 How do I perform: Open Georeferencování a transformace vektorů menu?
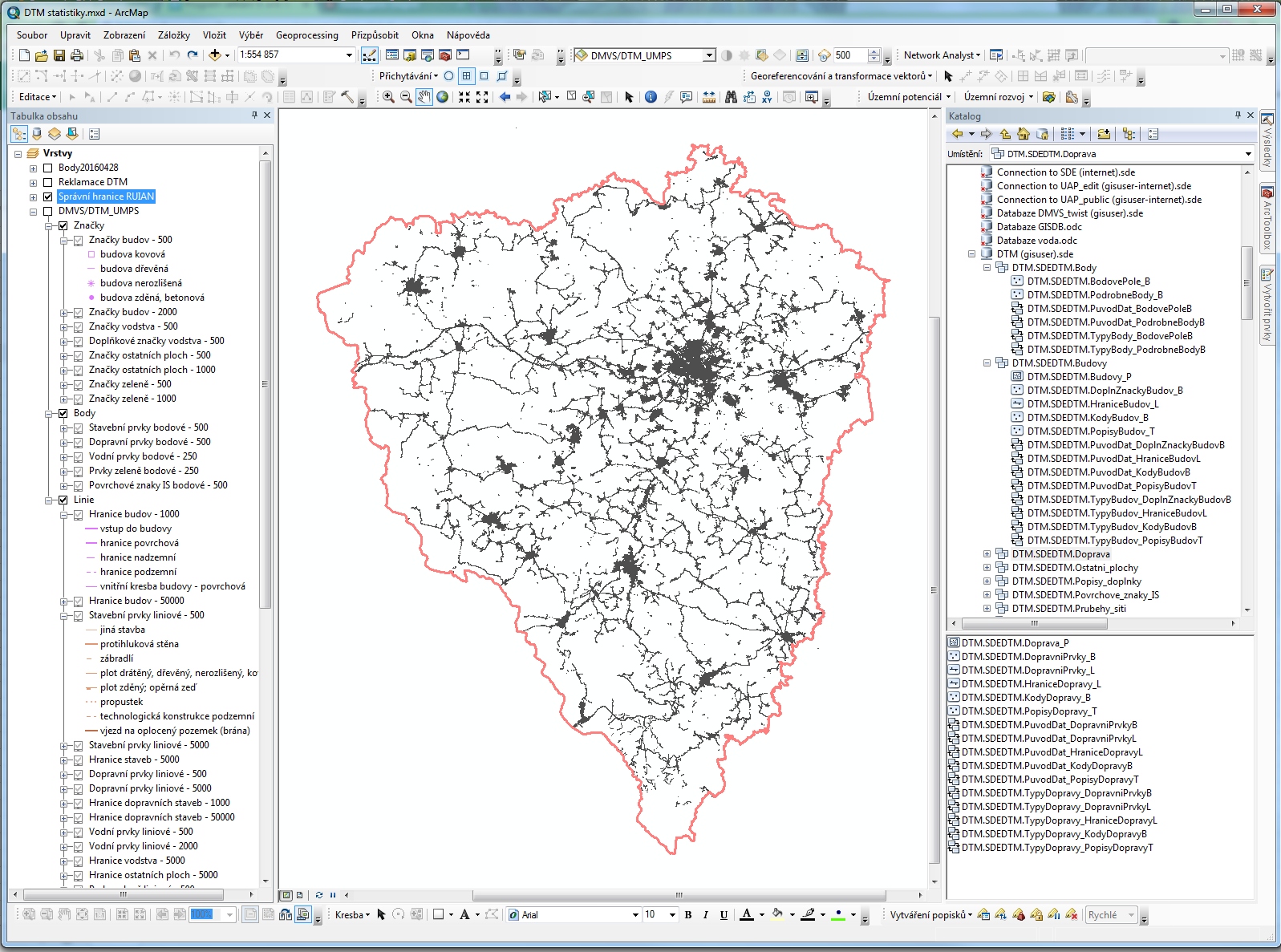[x=841, y=76]
